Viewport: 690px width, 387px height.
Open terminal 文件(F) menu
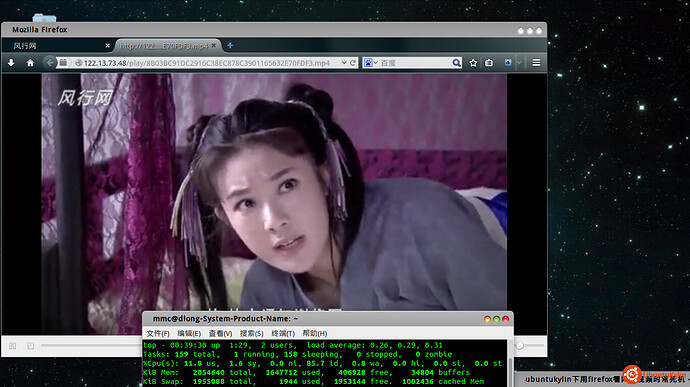point(158,333)
